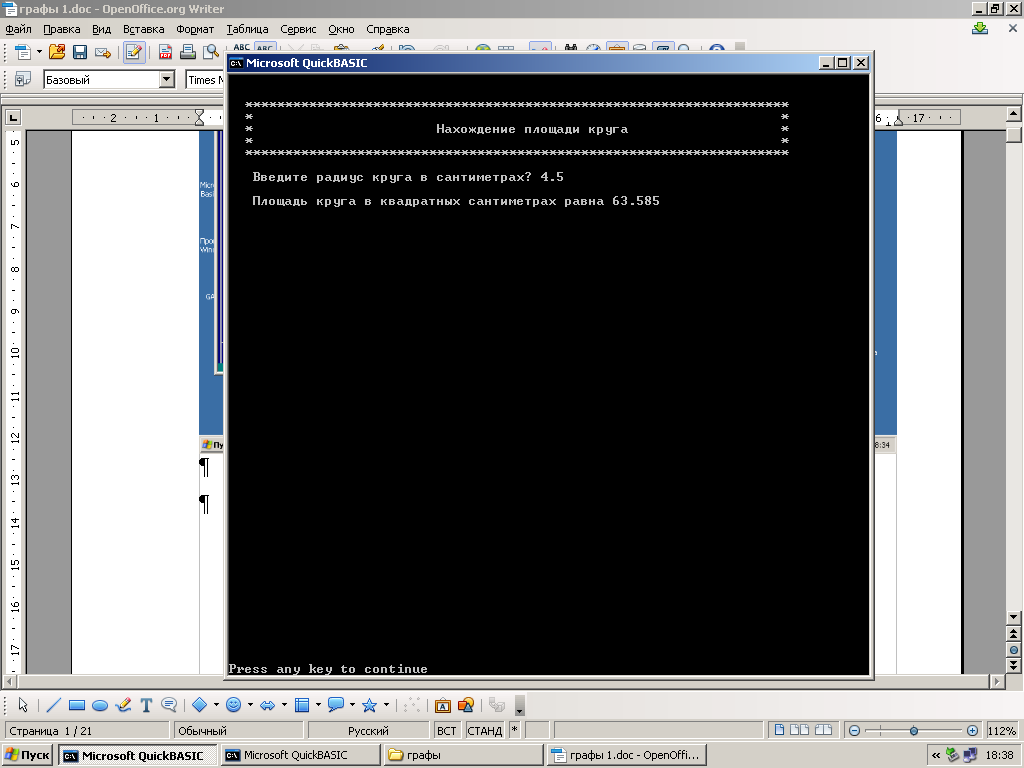
Task: Expand the Symbol Shapes dropdown arrow
Action: point(250,705)
